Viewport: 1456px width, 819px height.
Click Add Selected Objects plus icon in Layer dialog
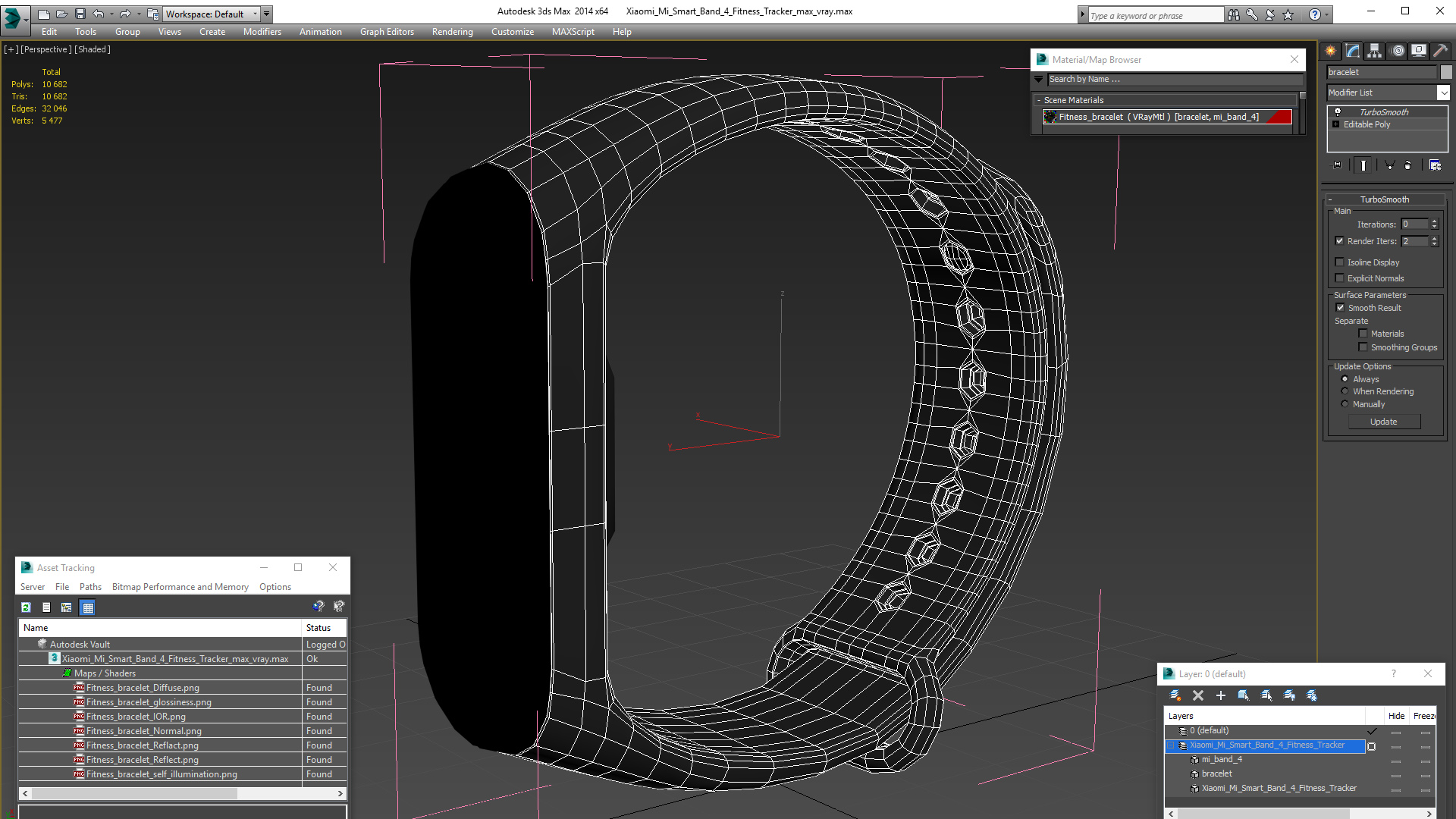1221,695
